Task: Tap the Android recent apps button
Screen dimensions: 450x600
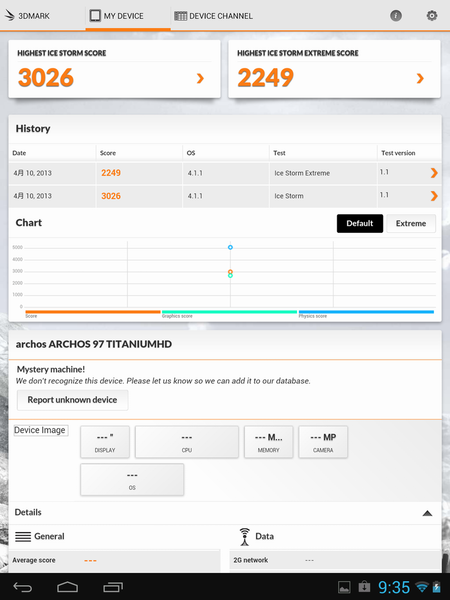Action: (113, 587)
